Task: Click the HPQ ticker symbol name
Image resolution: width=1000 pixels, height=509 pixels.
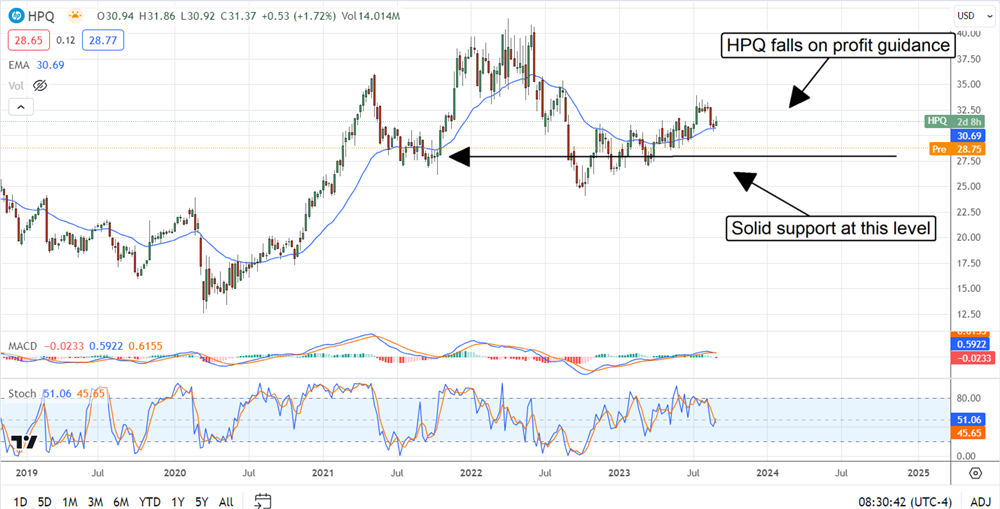Action: pos(42,18)
